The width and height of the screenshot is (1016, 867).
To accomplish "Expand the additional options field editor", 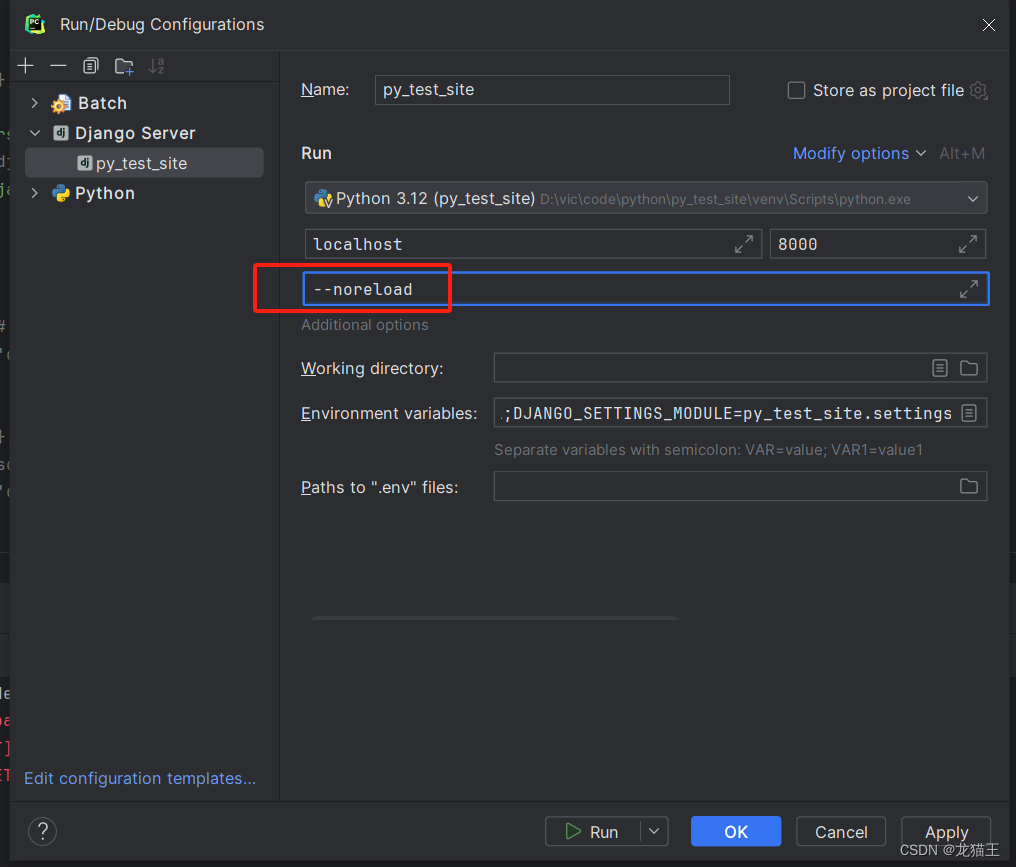I will tap(968, 288).
